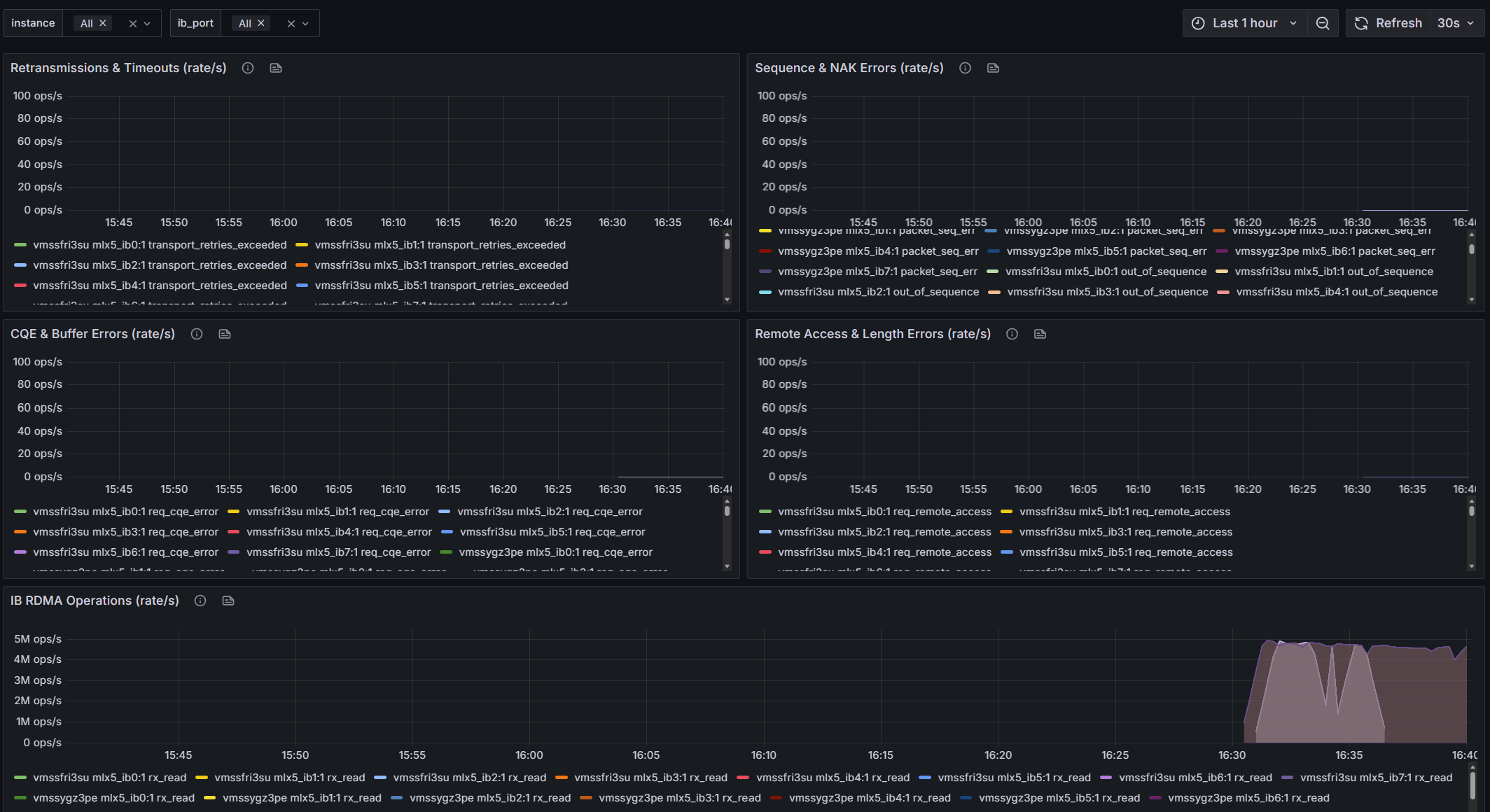Remove the All chip from the ib_port filter
Image resolution: width=1490 pixels, height=812 pixels.
pos(260,22)
